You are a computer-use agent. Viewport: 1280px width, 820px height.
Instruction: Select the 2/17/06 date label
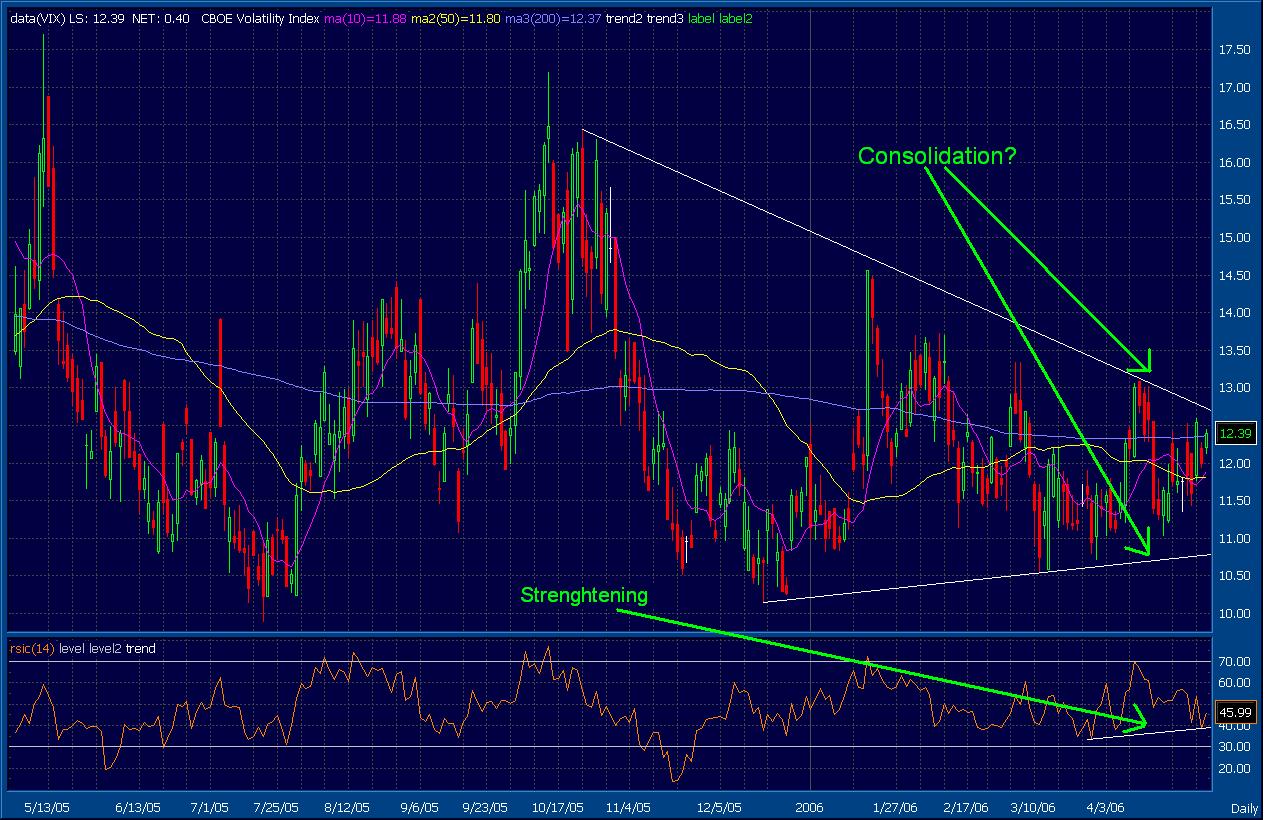click(965, 806)
